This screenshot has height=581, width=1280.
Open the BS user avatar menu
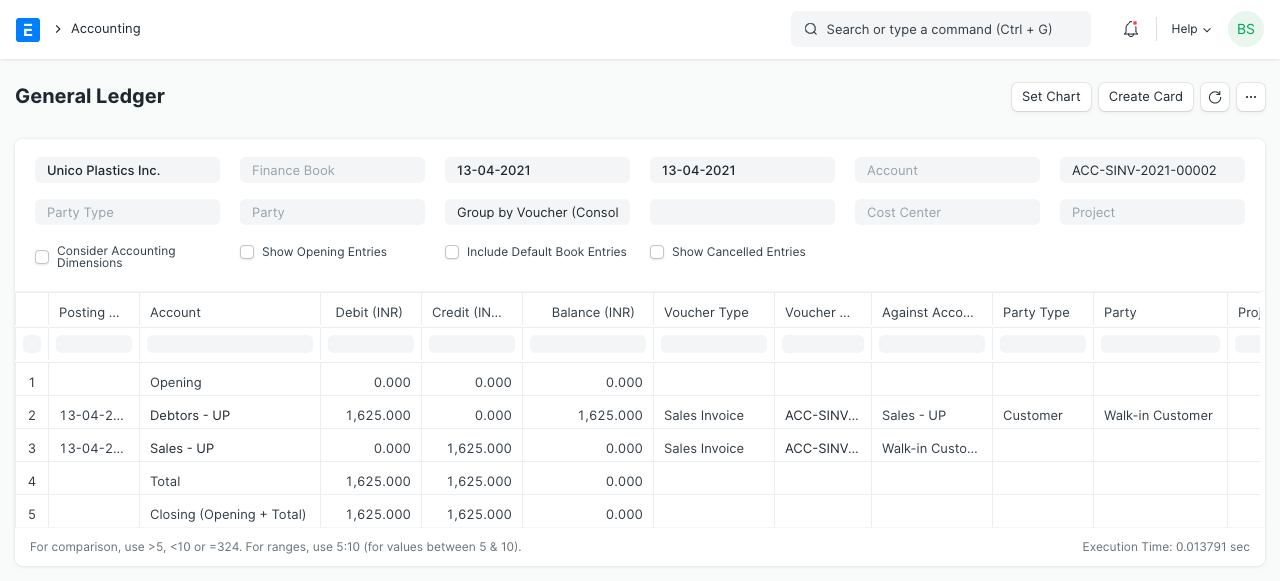pyautogui.click(x=1246, y=29)
